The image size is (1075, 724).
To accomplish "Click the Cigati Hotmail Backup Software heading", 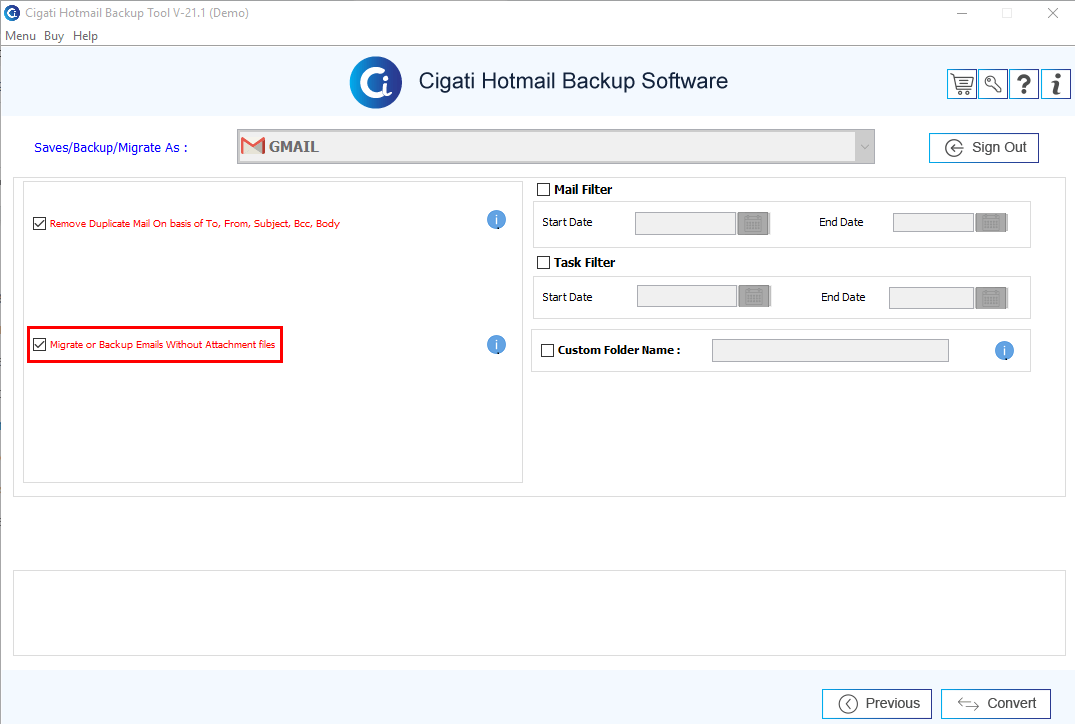I will click(x=573, y=81).
